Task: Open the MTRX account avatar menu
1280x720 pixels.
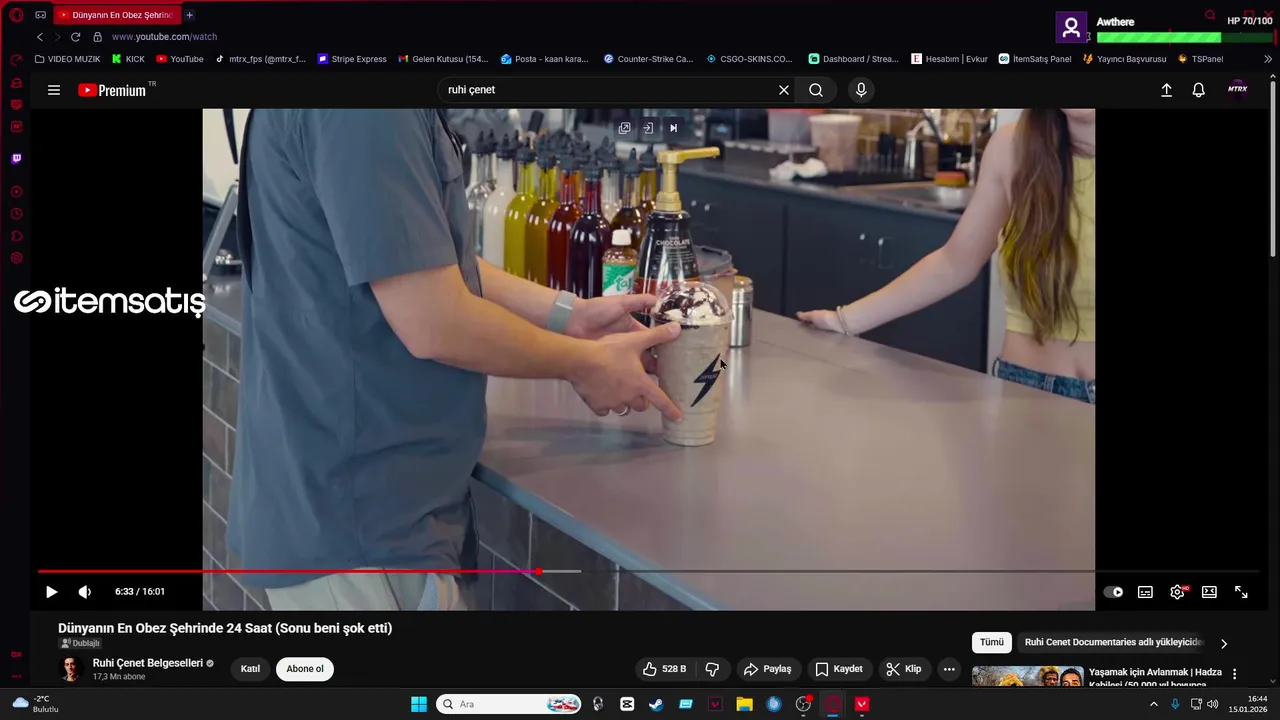Action: (1238, 89)
